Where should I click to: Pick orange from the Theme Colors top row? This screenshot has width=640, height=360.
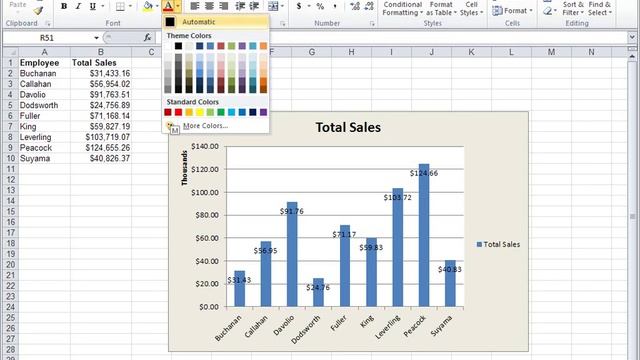(263, 46)
